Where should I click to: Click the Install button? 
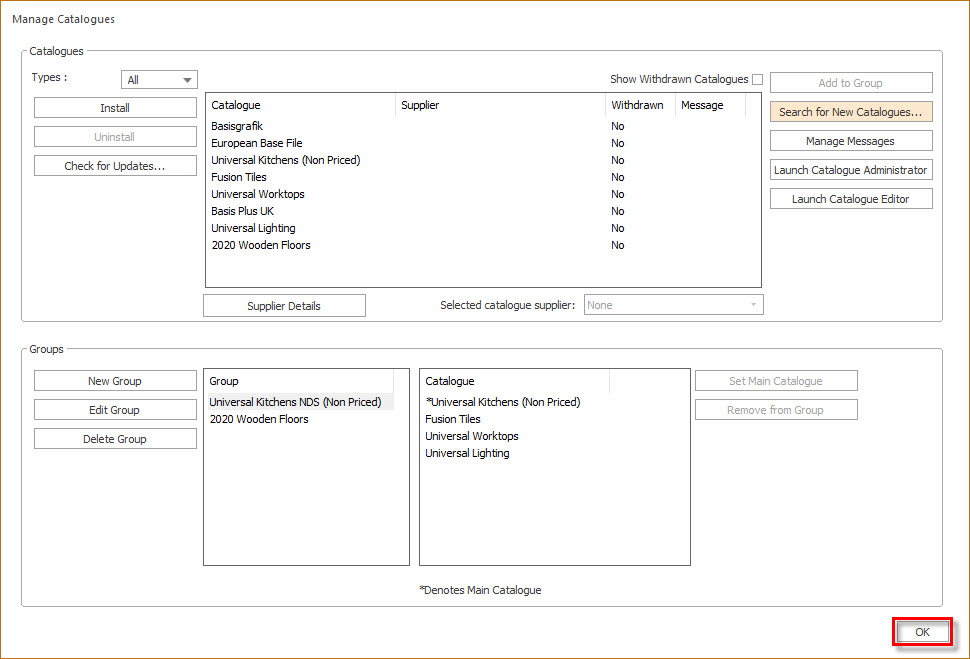pos(115,107)
